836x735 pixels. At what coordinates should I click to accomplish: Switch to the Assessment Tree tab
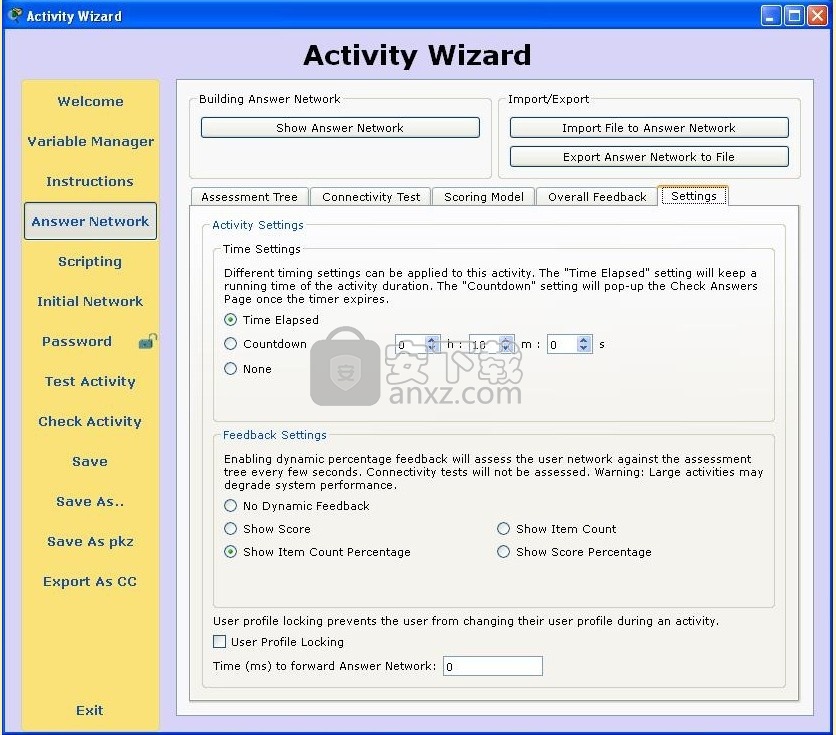tap(250, 197)
